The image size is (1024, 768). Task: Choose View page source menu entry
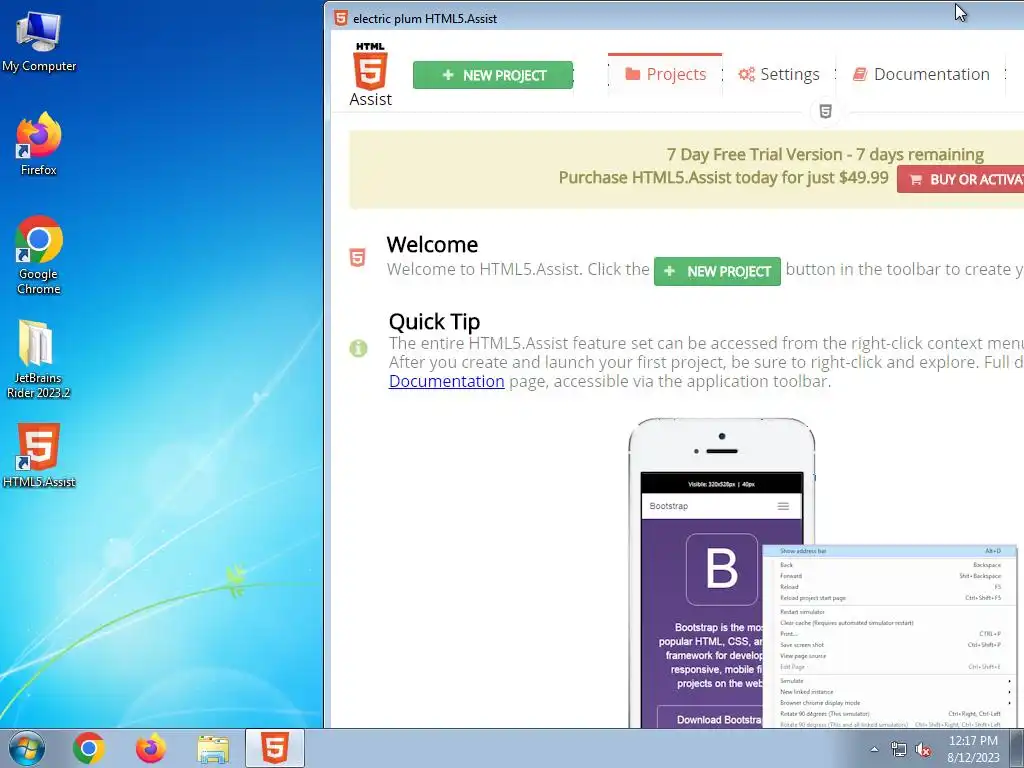coord(889,656)
